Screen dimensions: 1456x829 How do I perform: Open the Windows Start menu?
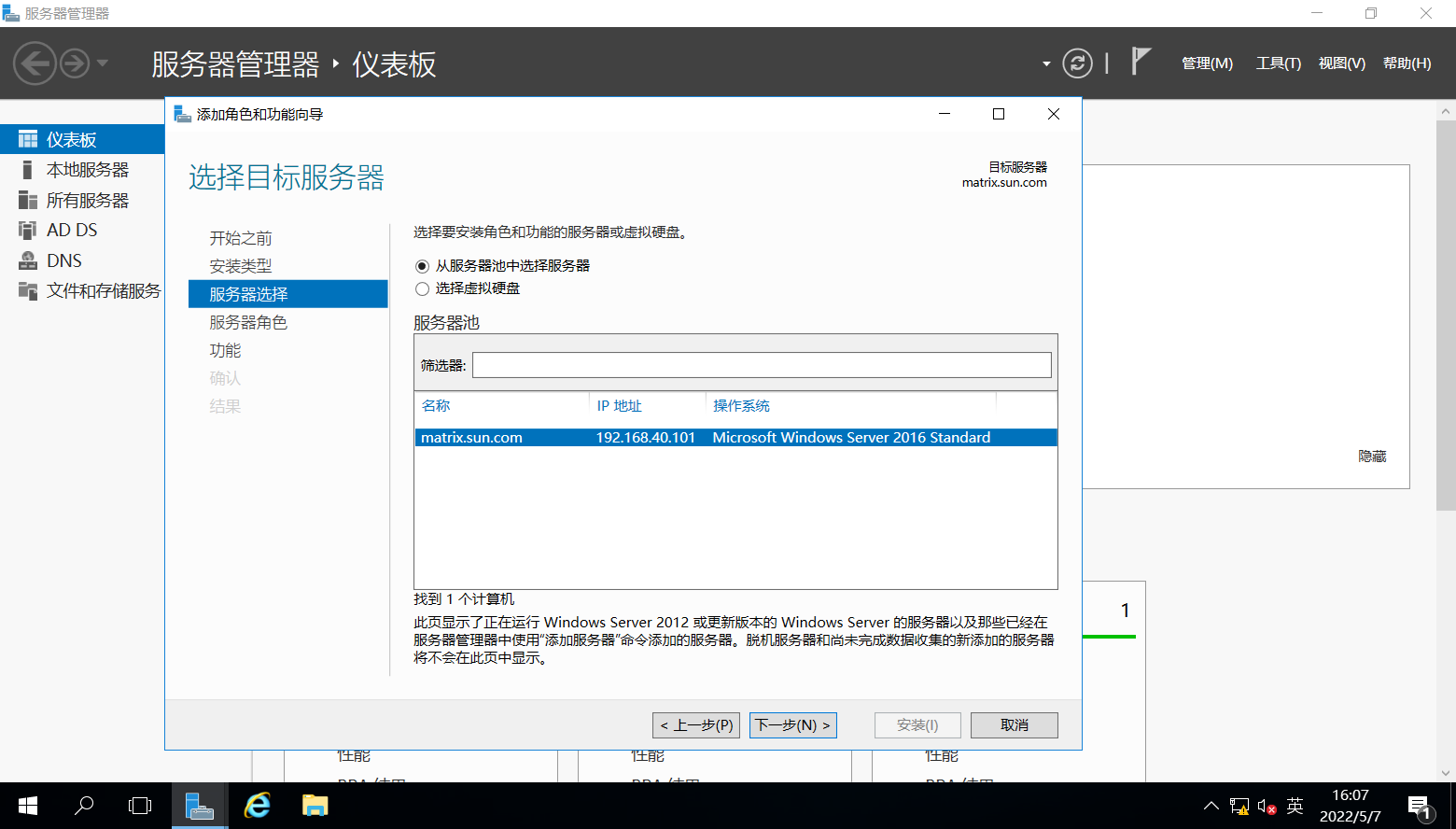(x=28, y=806)
